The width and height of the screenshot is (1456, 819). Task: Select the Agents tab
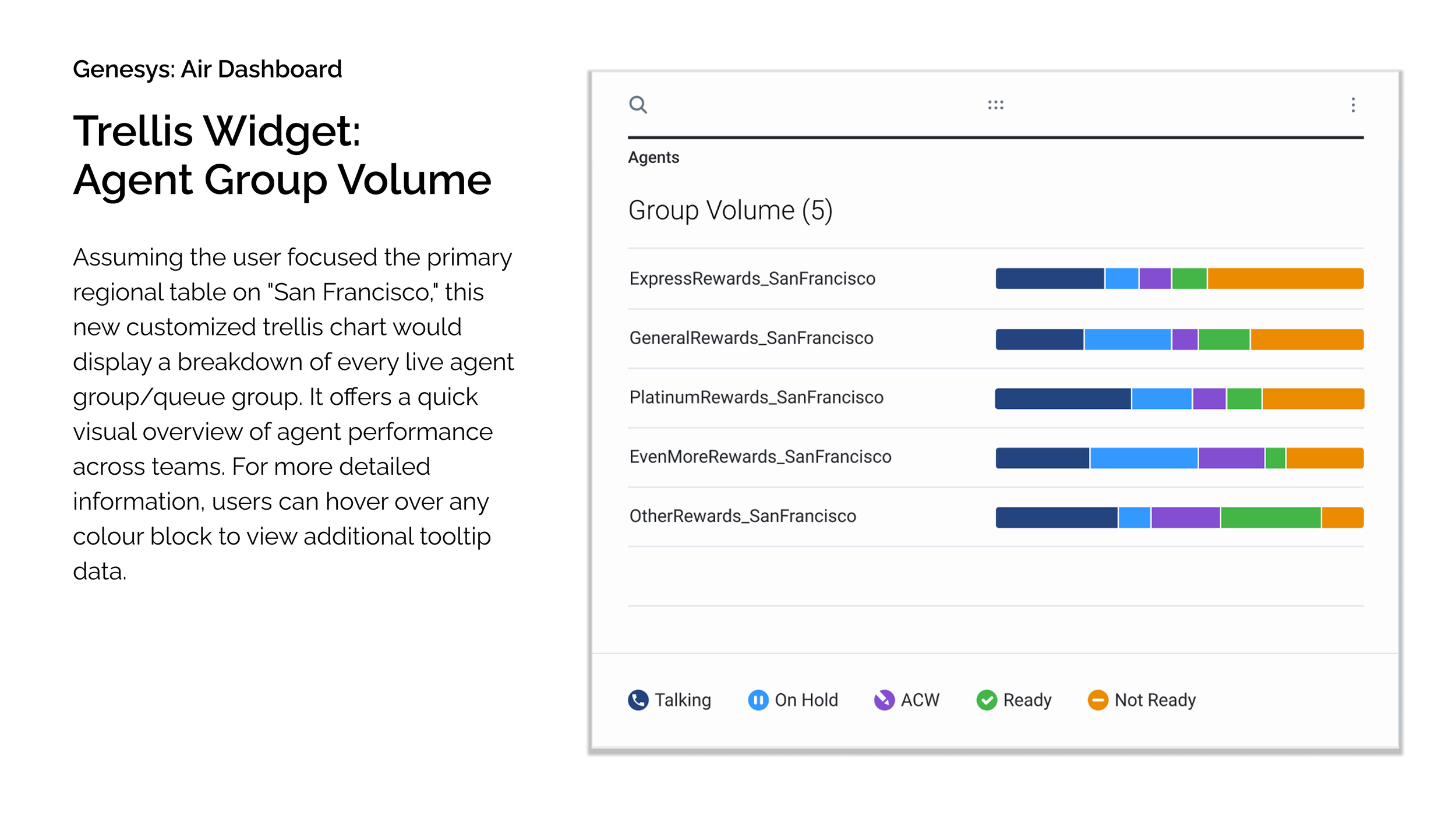click(653, 157)
